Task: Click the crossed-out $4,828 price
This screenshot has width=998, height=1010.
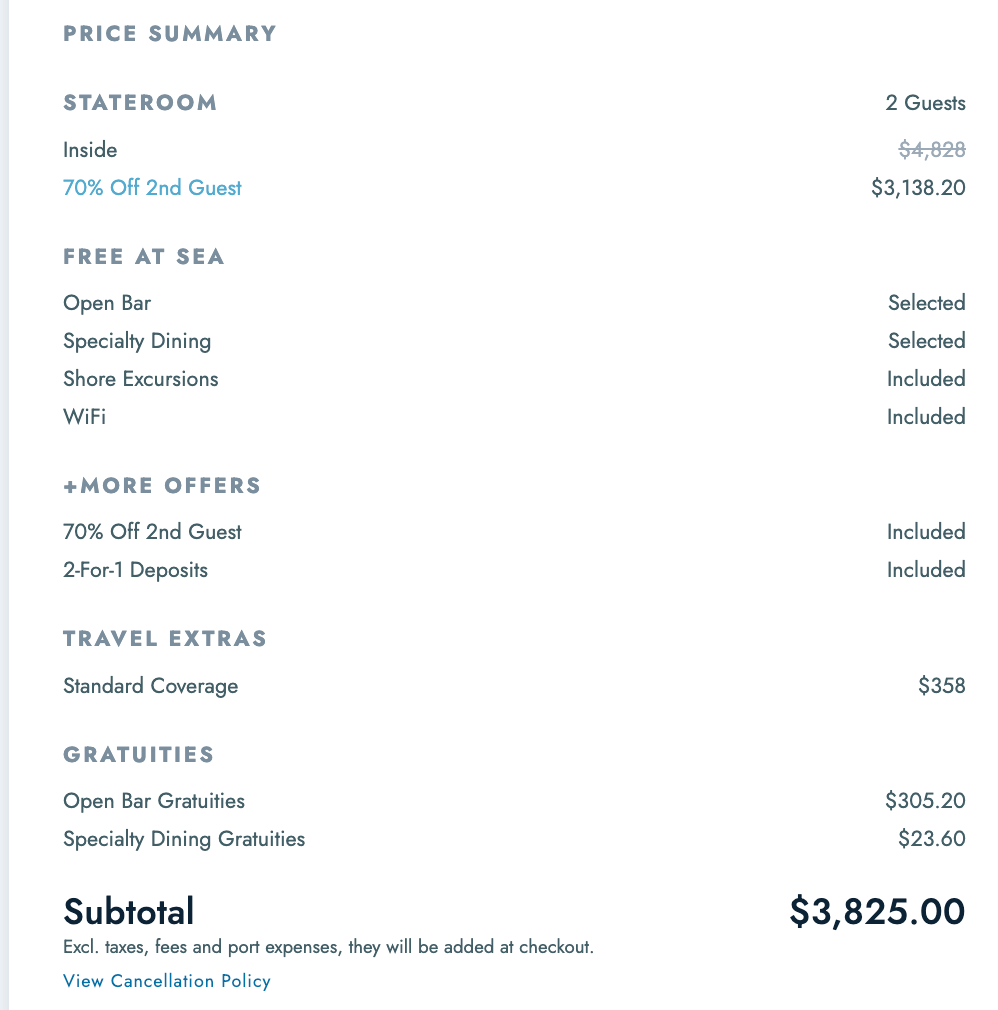Action: 932,150
